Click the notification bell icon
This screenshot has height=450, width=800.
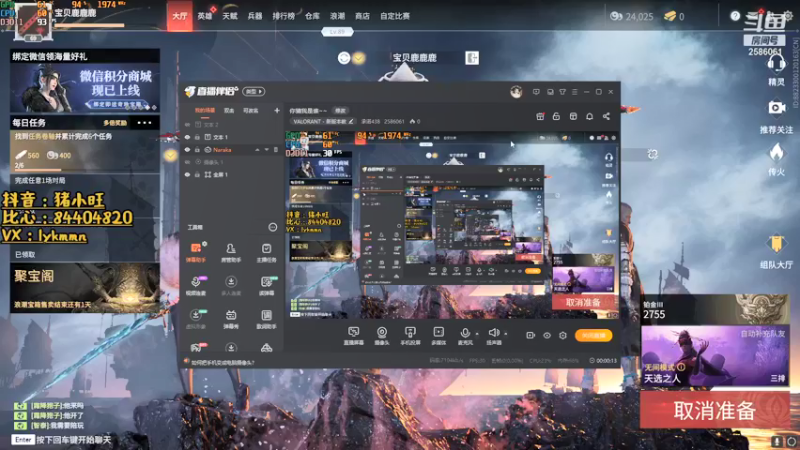[589, 116]
